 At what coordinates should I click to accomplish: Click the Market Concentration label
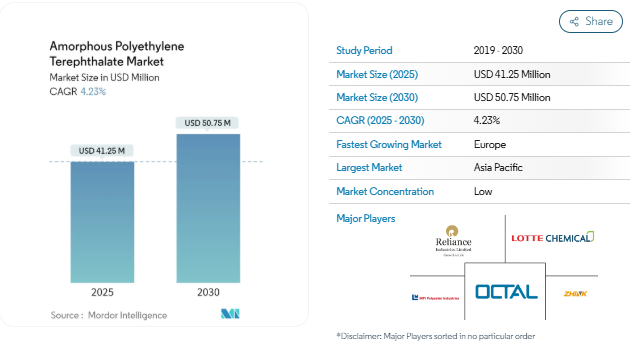click(x=385, y=192)
